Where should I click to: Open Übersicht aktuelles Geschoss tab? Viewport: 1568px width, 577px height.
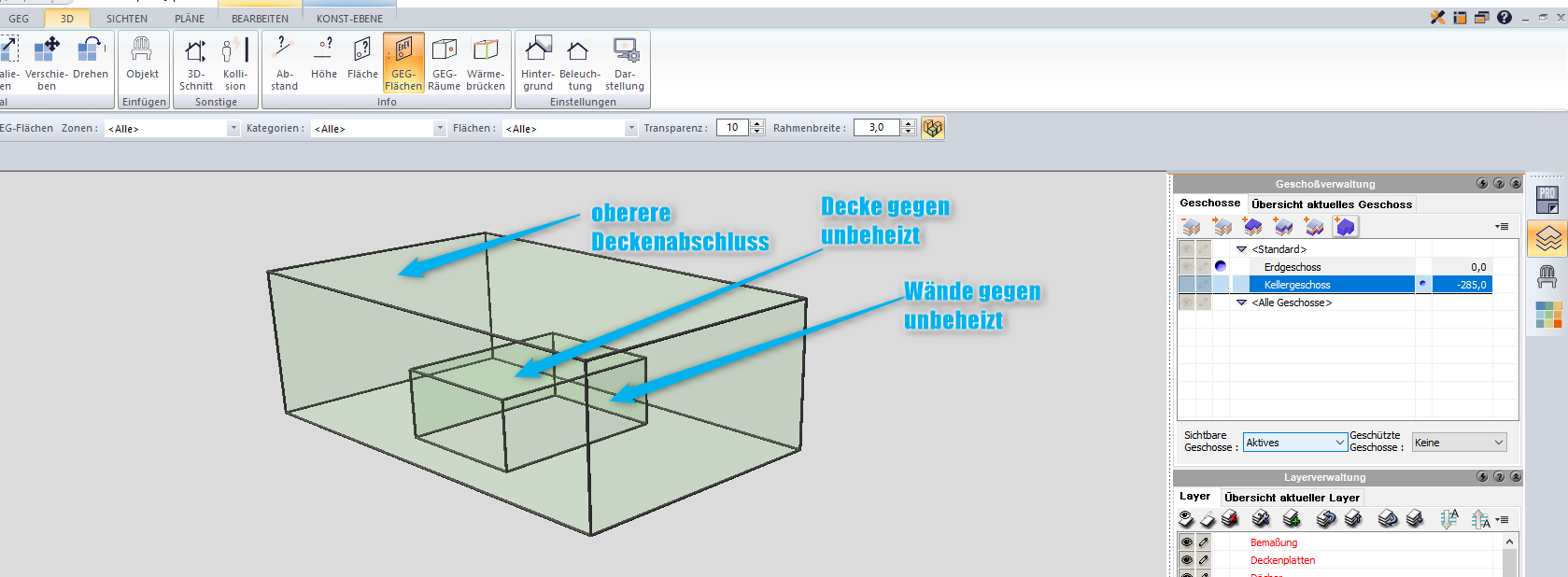[x=1331, y=204]
